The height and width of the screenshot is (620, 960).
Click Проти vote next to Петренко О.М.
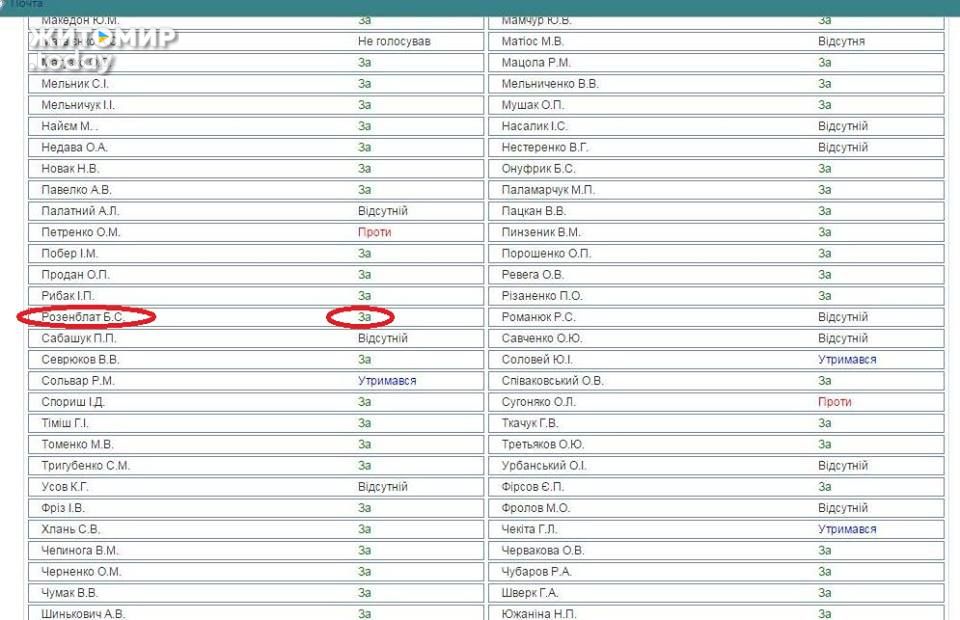pyautogui.click(x=374, y=232)
